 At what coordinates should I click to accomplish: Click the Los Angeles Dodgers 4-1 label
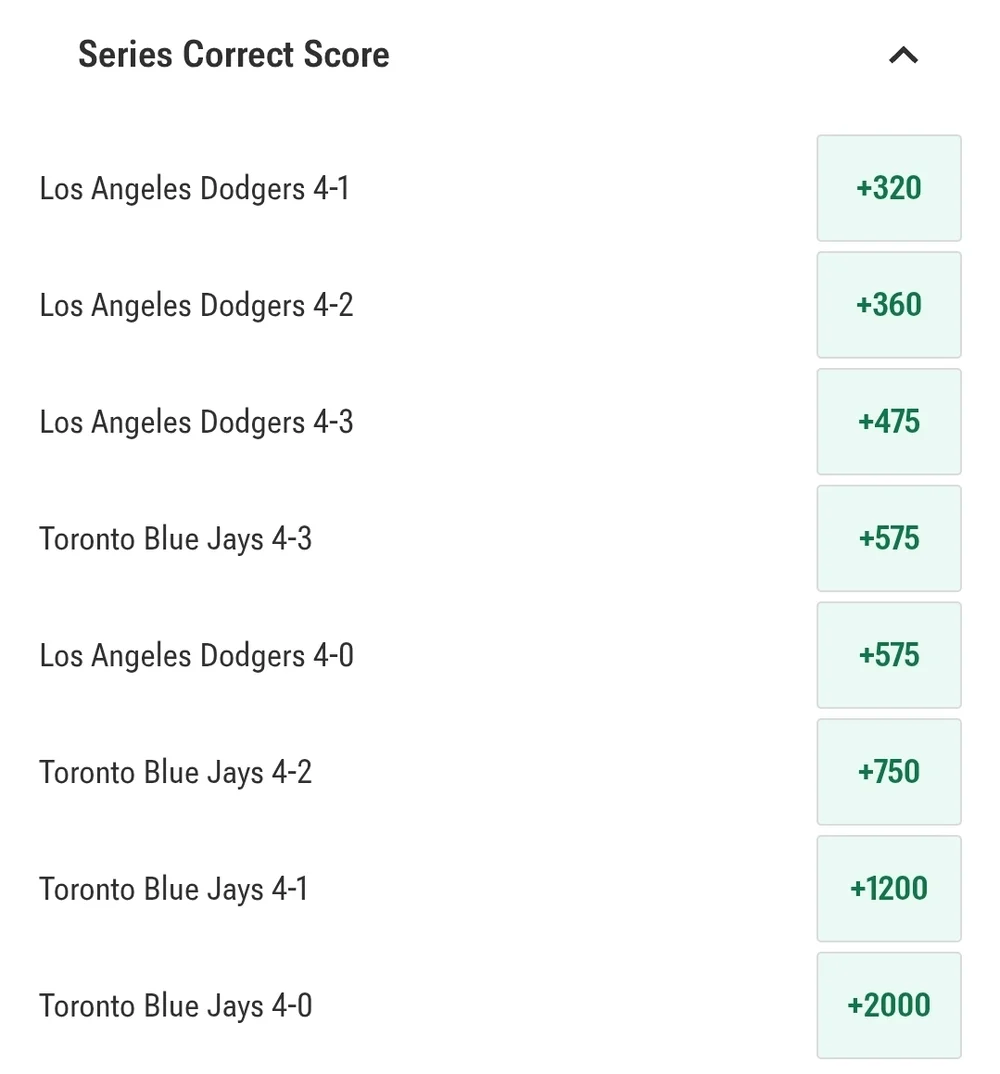(x=195, y=188)
